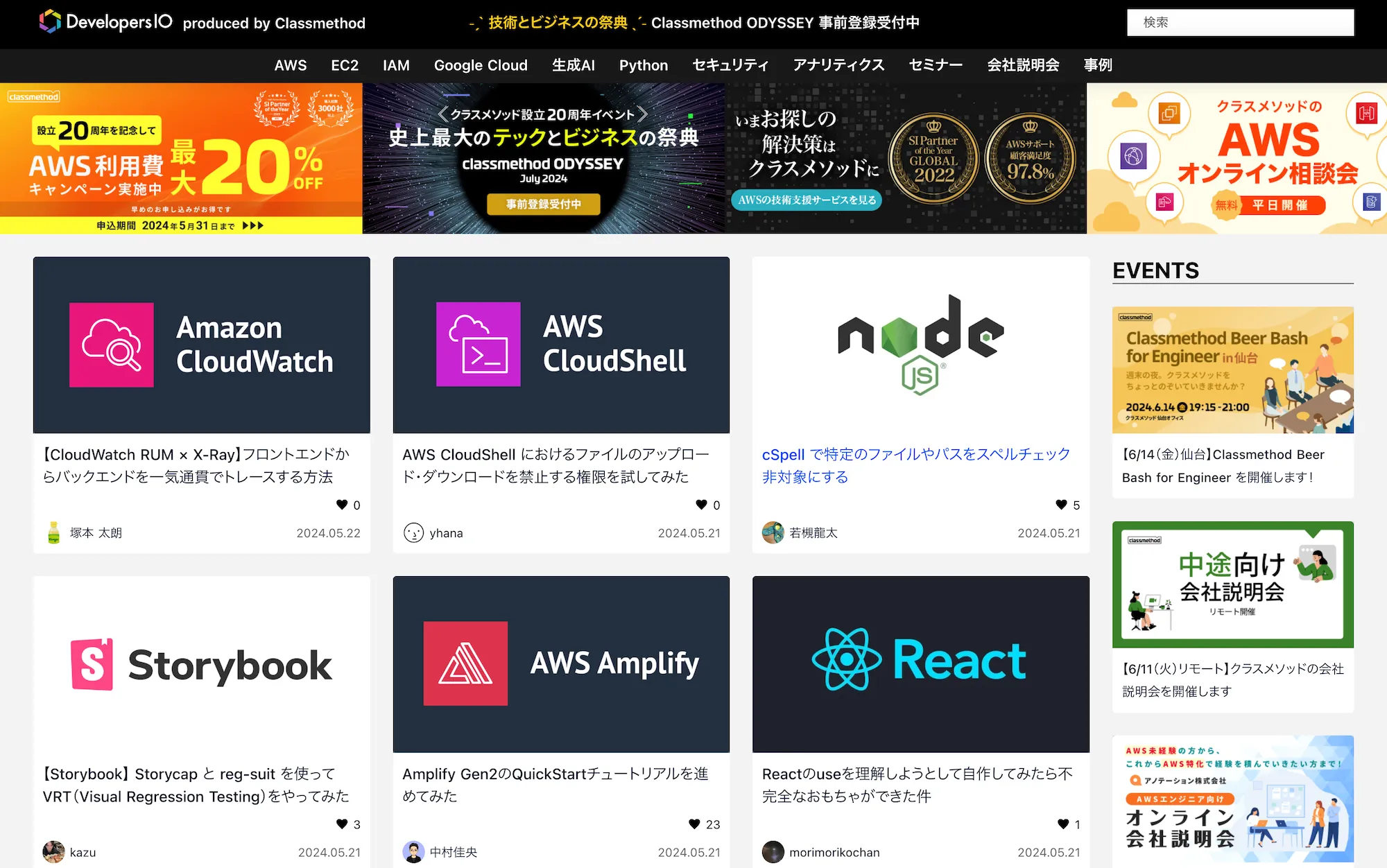Go to the セキュリティ category

click(x=730, y=65)
